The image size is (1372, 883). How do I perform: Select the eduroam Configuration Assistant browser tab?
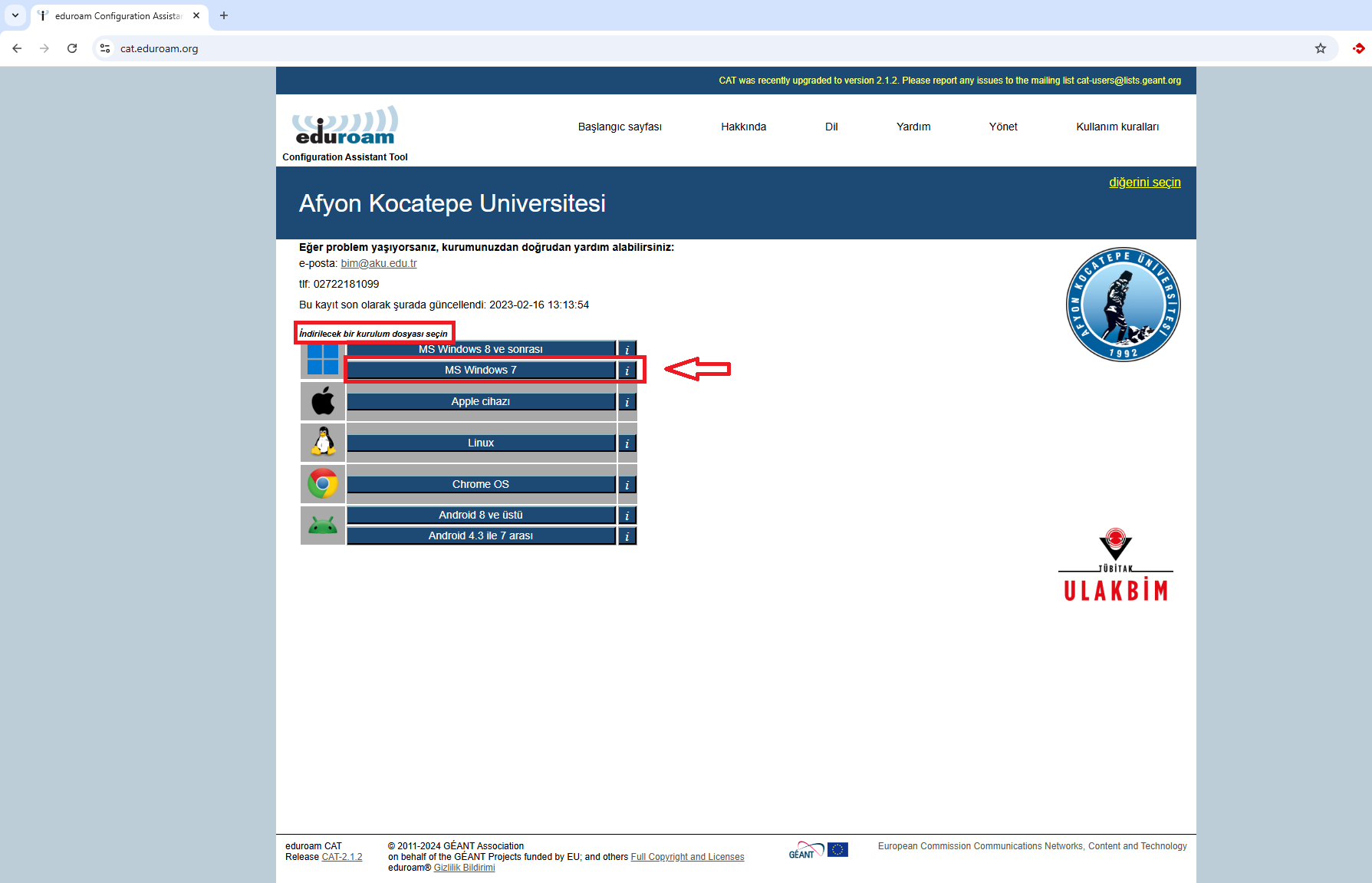point(118,15)
